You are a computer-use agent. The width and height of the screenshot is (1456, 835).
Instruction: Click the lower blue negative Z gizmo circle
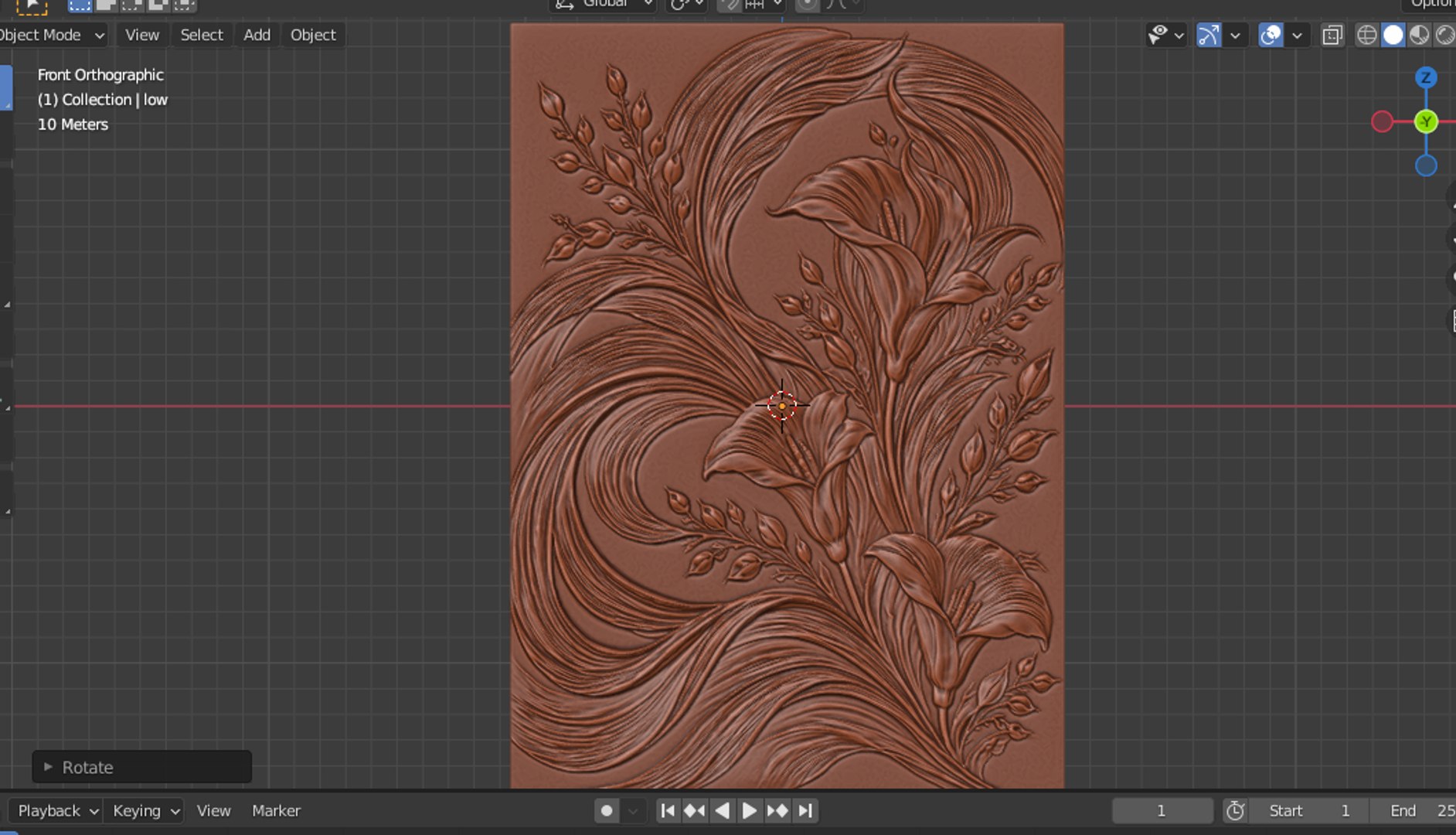click(1426, 165)
